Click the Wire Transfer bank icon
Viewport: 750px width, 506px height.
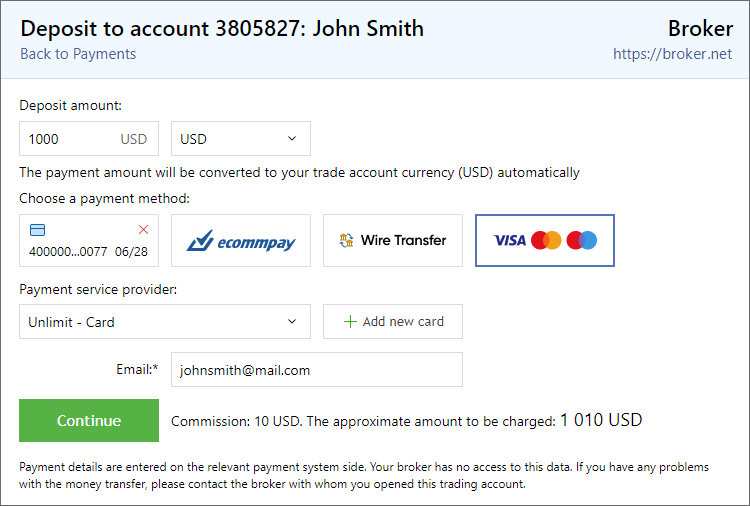tap(348, 240)
